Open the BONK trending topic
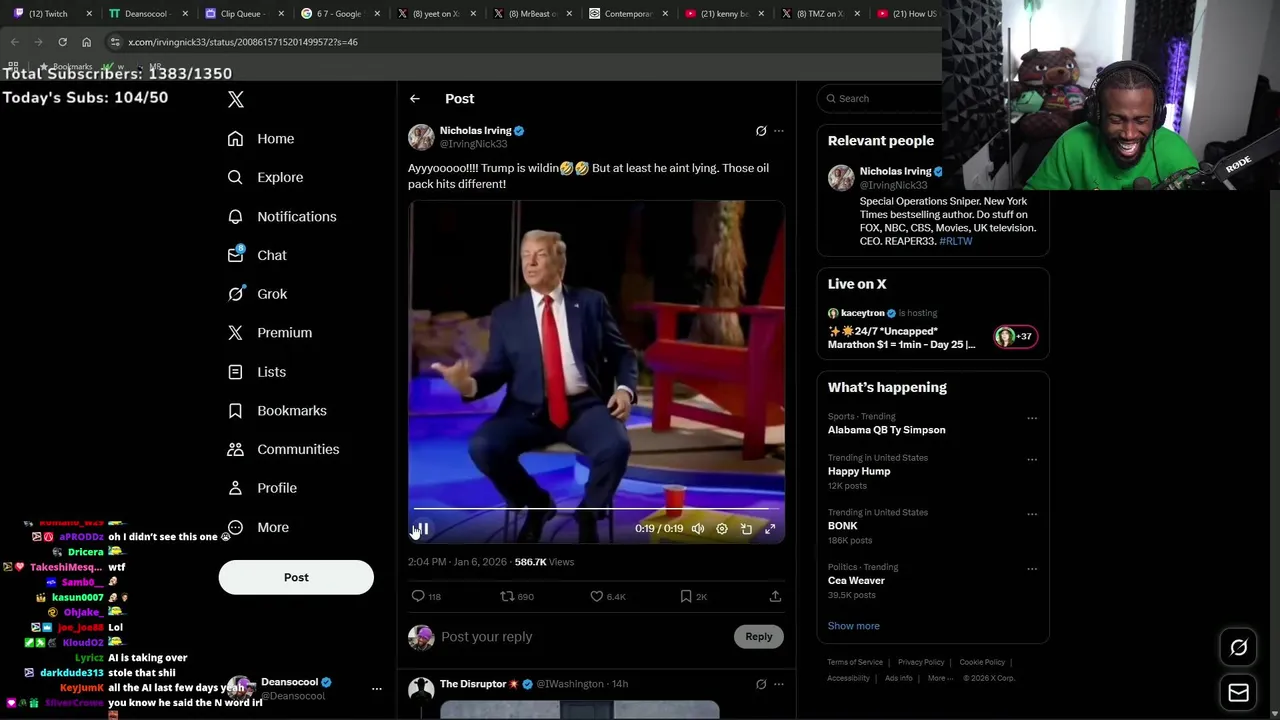 click(x=843, y=526)
